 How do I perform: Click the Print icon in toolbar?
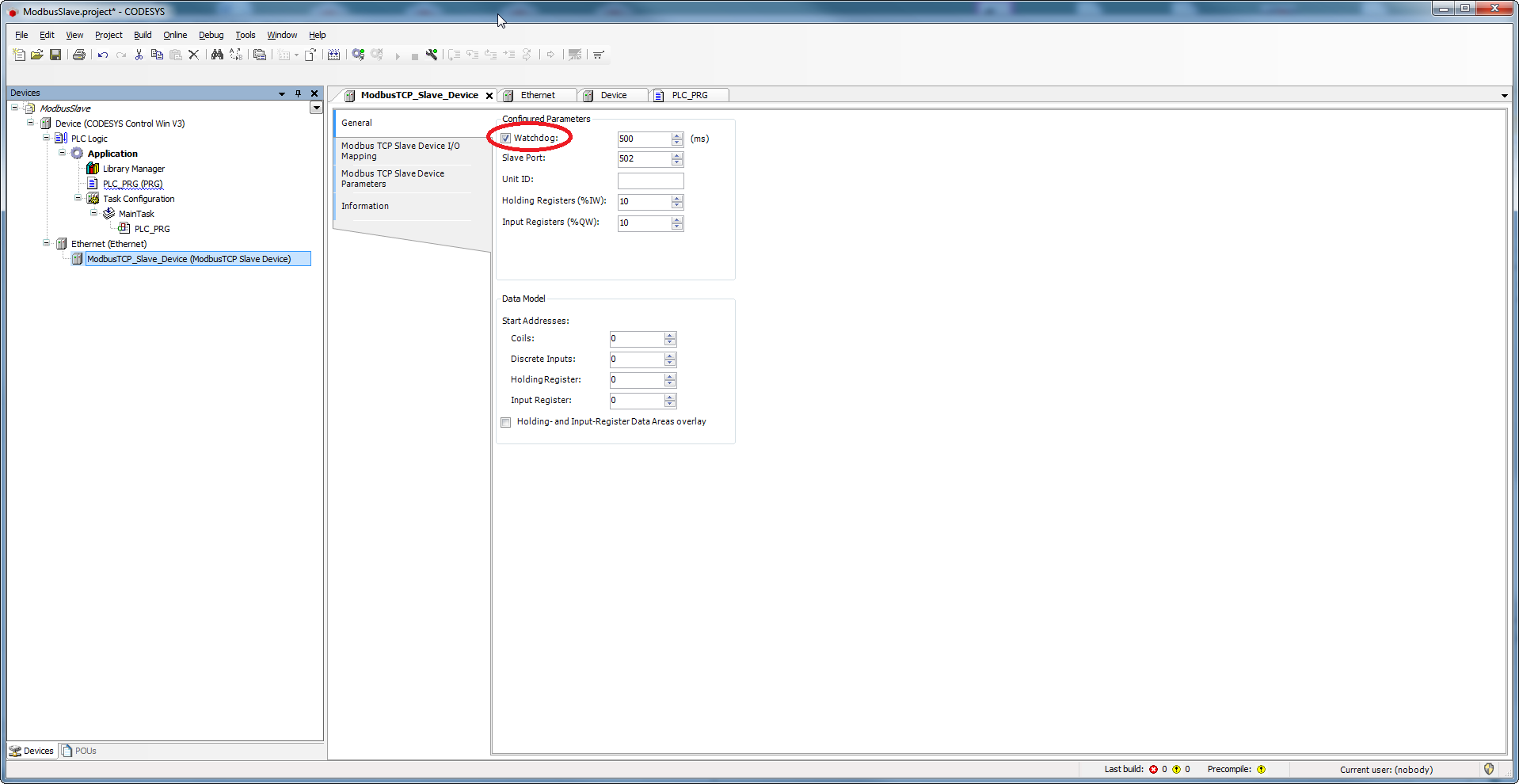click(x=79, y=55)
